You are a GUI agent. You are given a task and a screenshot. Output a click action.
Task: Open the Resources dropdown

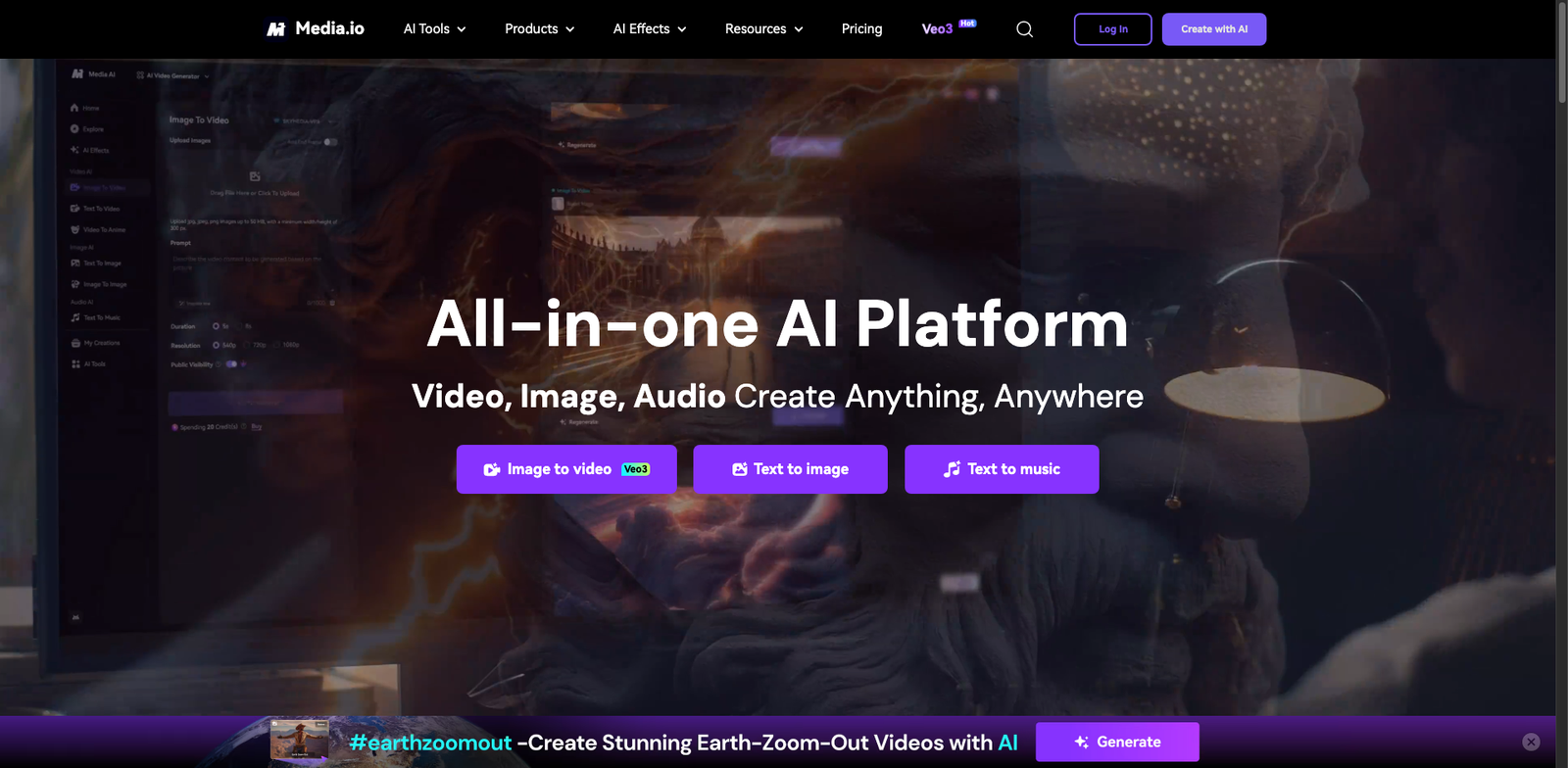pos(763,29)
